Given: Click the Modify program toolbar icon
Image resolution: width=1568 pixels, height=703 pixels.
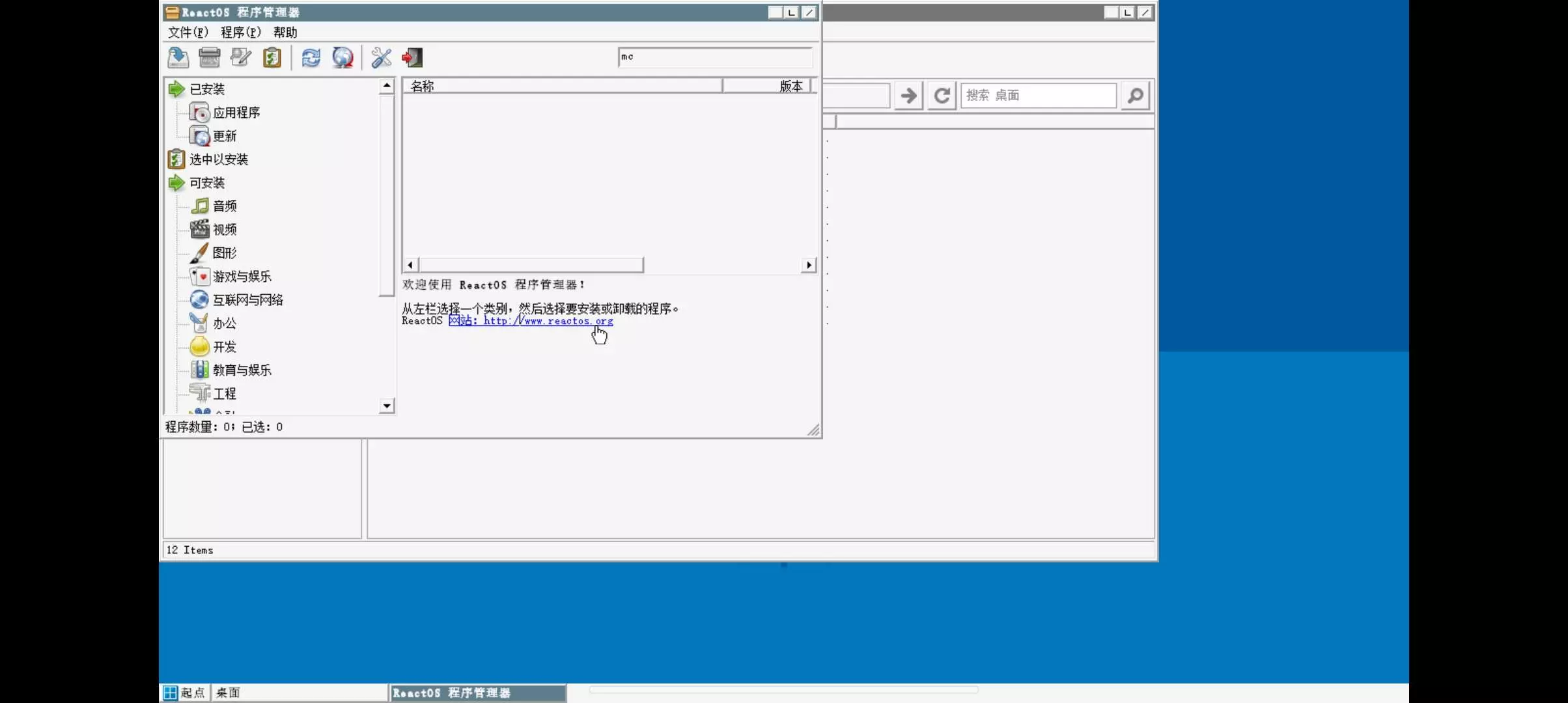Looking at the screenshot, I should click(x=240, y=58).
